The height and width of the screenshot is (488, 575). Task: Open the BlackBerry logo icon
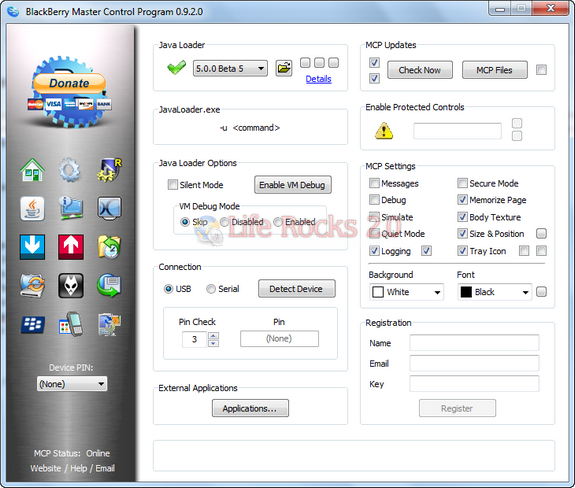(x=33, y=324)
